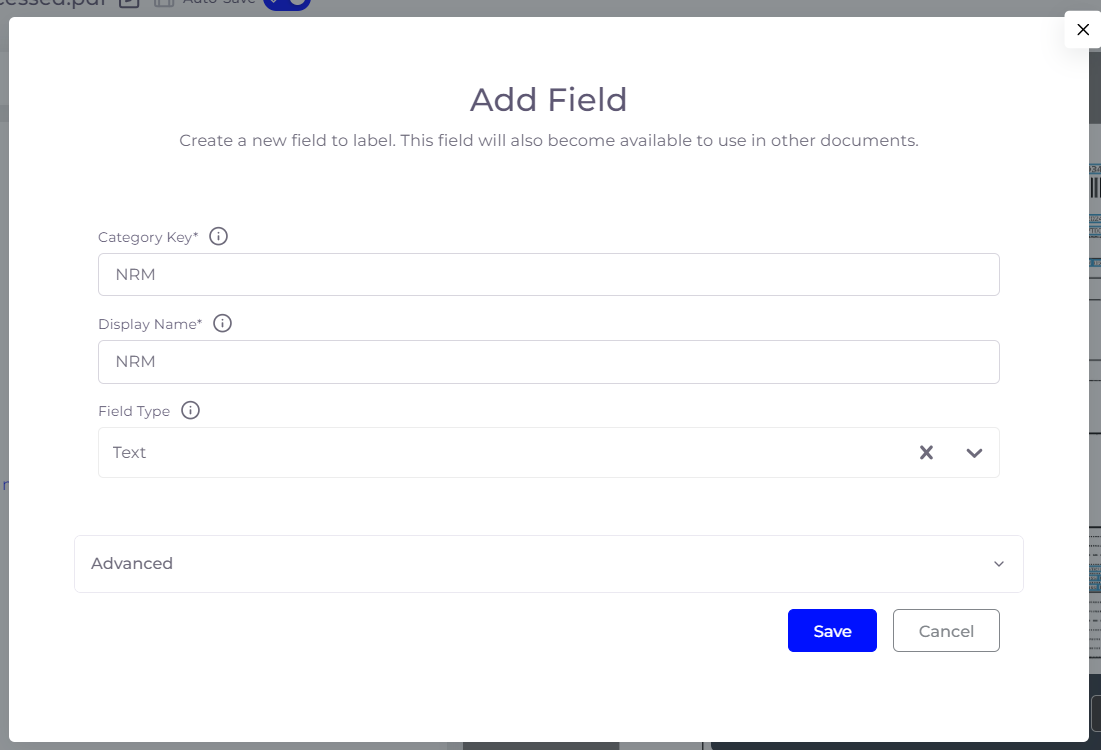Click the rename icon next to the pdf filename
The image size is (1101, 750).
[x=128, y=4]
